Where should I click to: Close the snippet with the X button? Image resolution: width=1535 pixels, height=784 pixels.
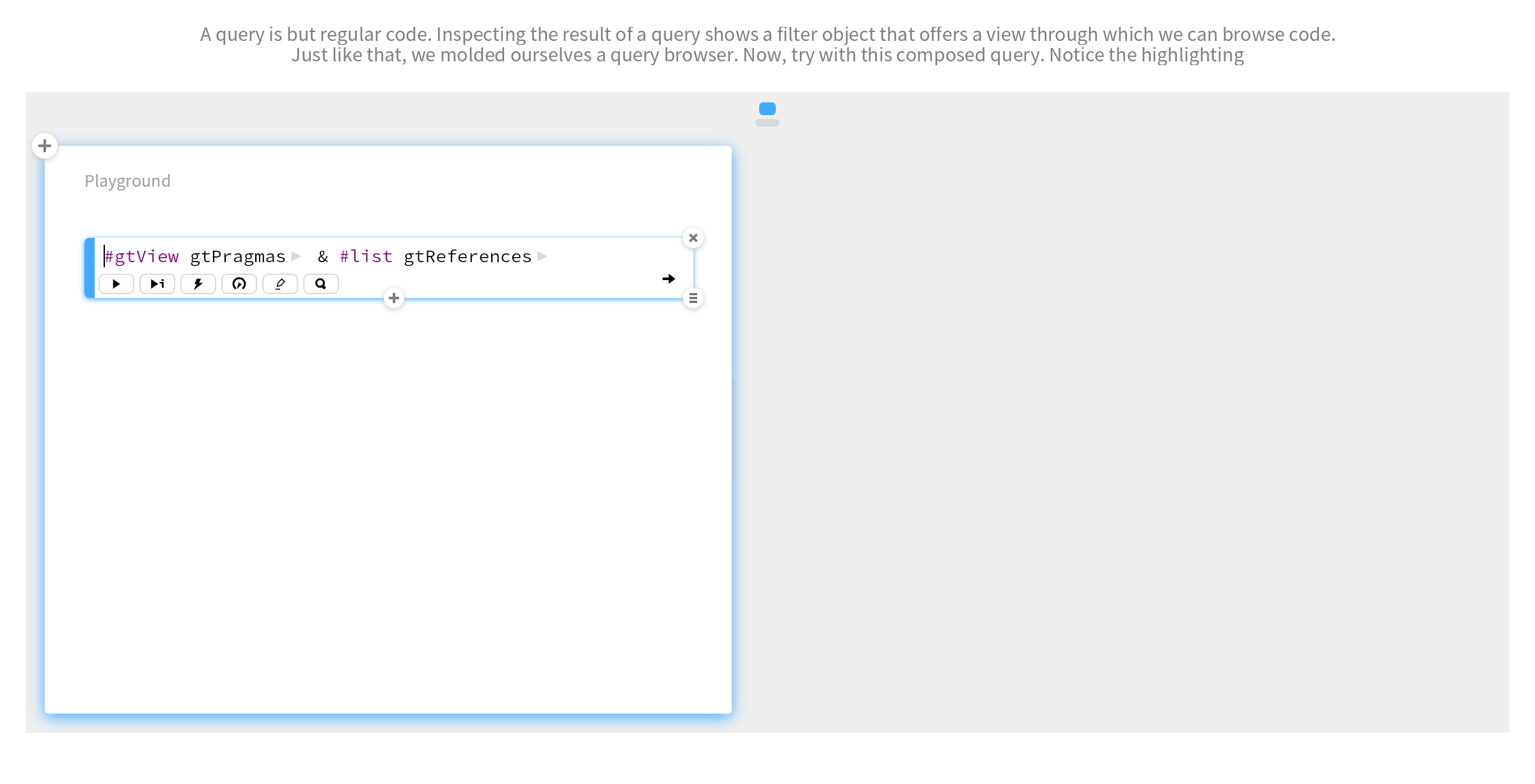(x=693, y=238)
